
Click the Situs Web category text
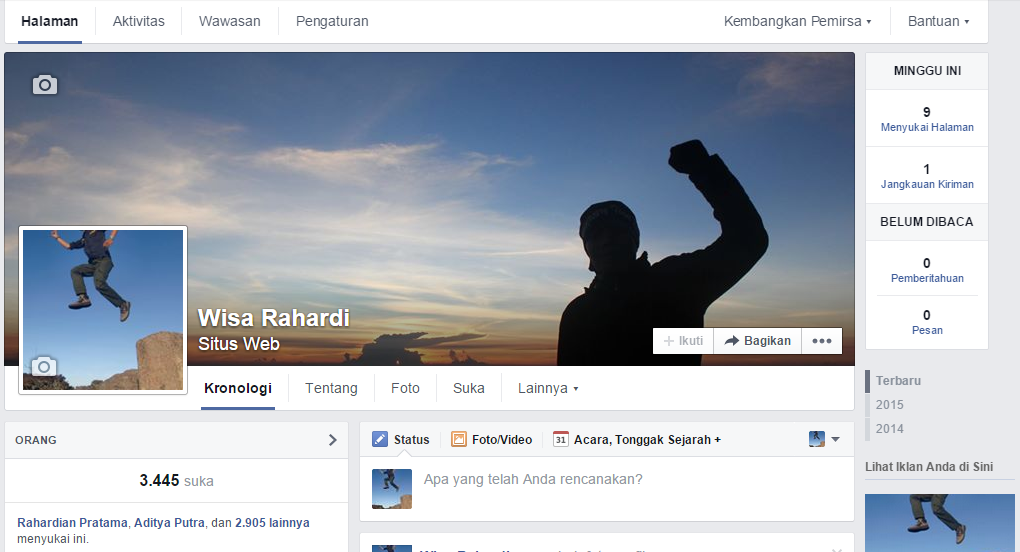click(239, 344)
